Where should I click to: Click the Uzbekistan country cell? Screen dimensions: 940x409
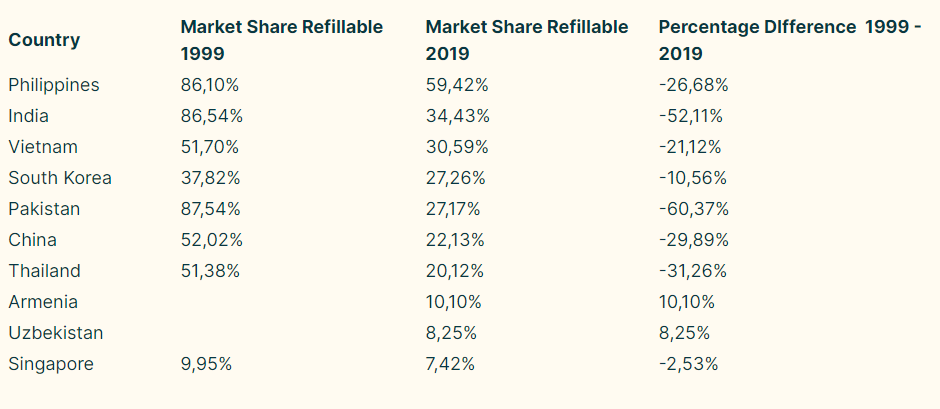[x=56, y=333]
